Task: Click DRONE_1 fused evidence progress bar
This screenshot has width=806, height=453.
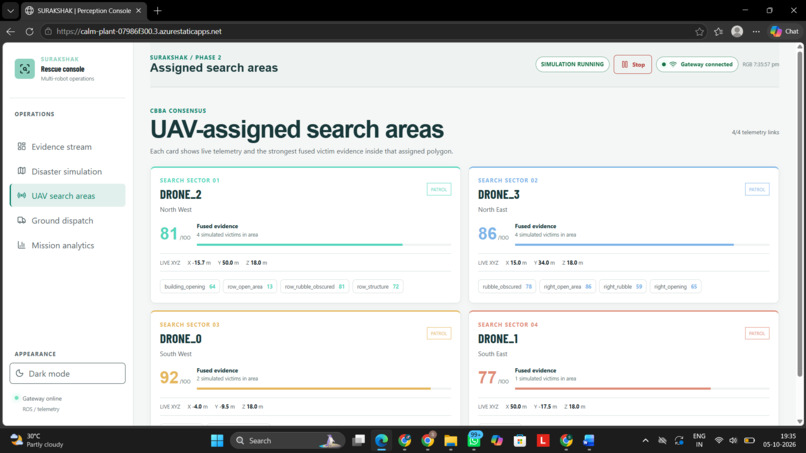Action: tap(642, 389)
